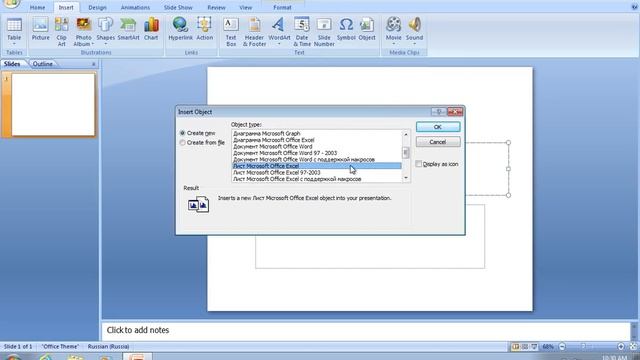Select the Slides pane tab

pos(12,64)
